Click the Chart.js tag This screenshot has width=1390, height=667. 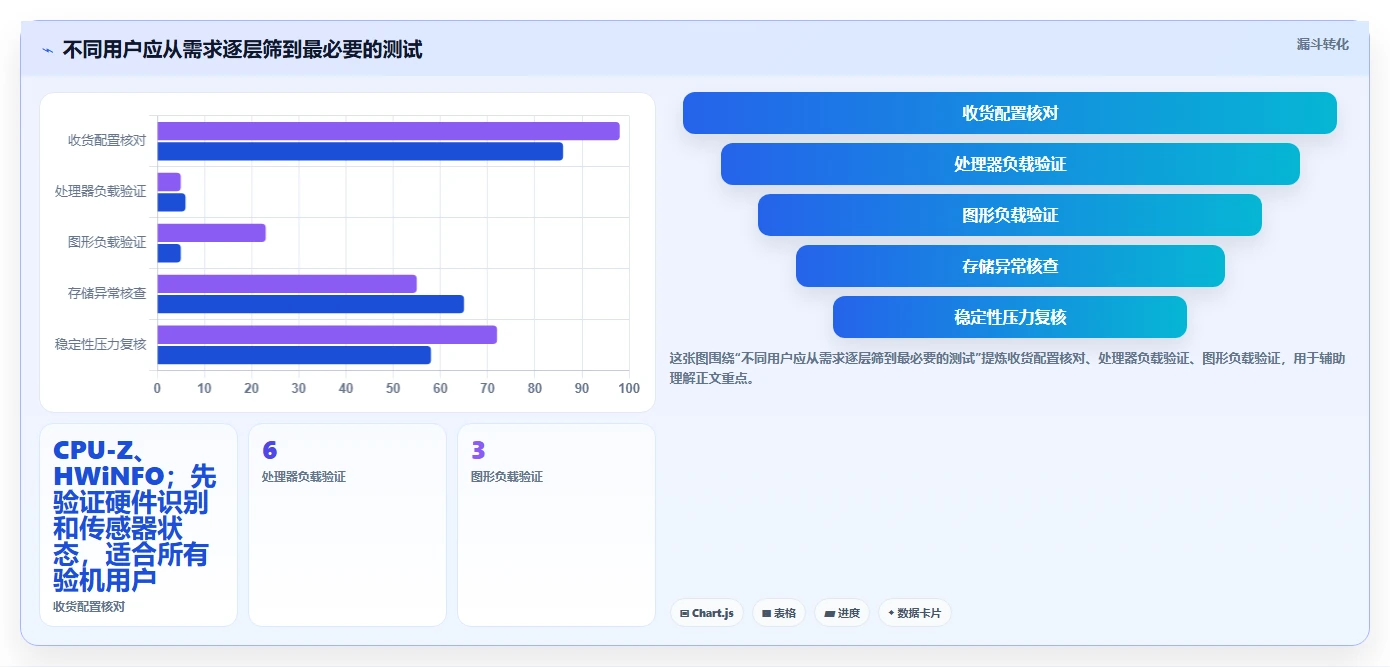click(x=706, y=613)
